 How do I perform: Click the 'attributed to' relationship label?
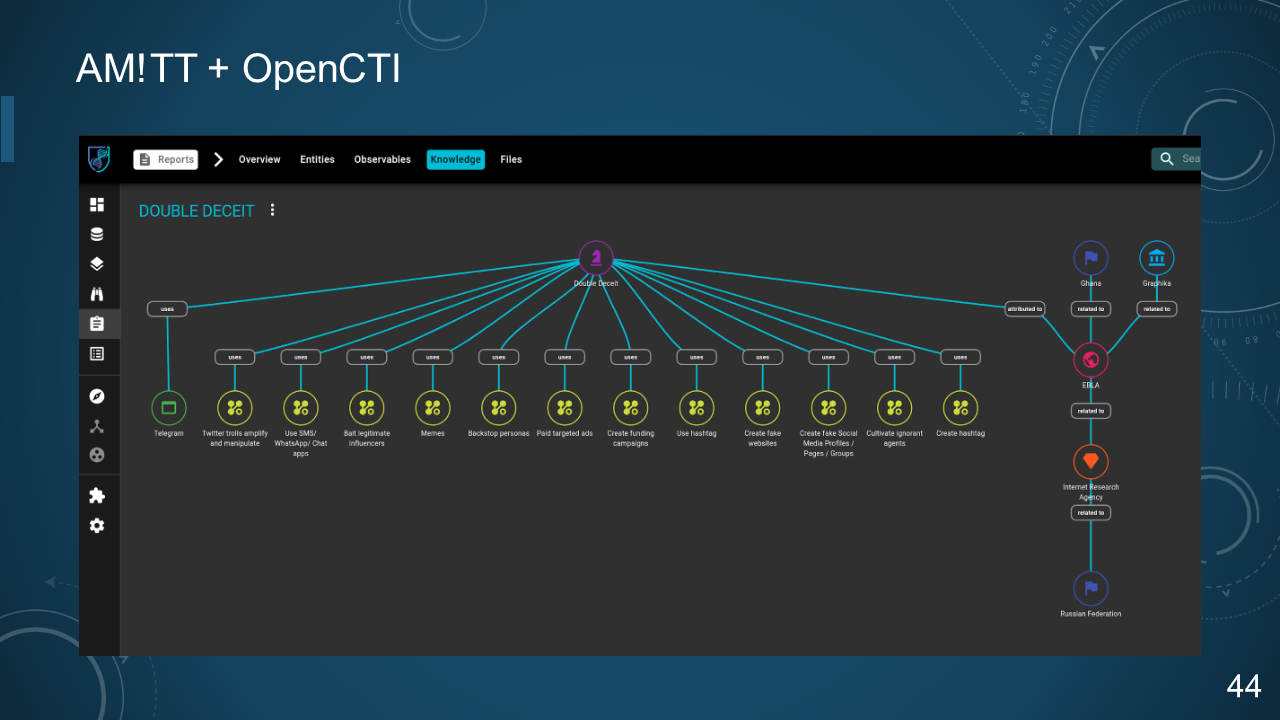tap(1025, 309)
